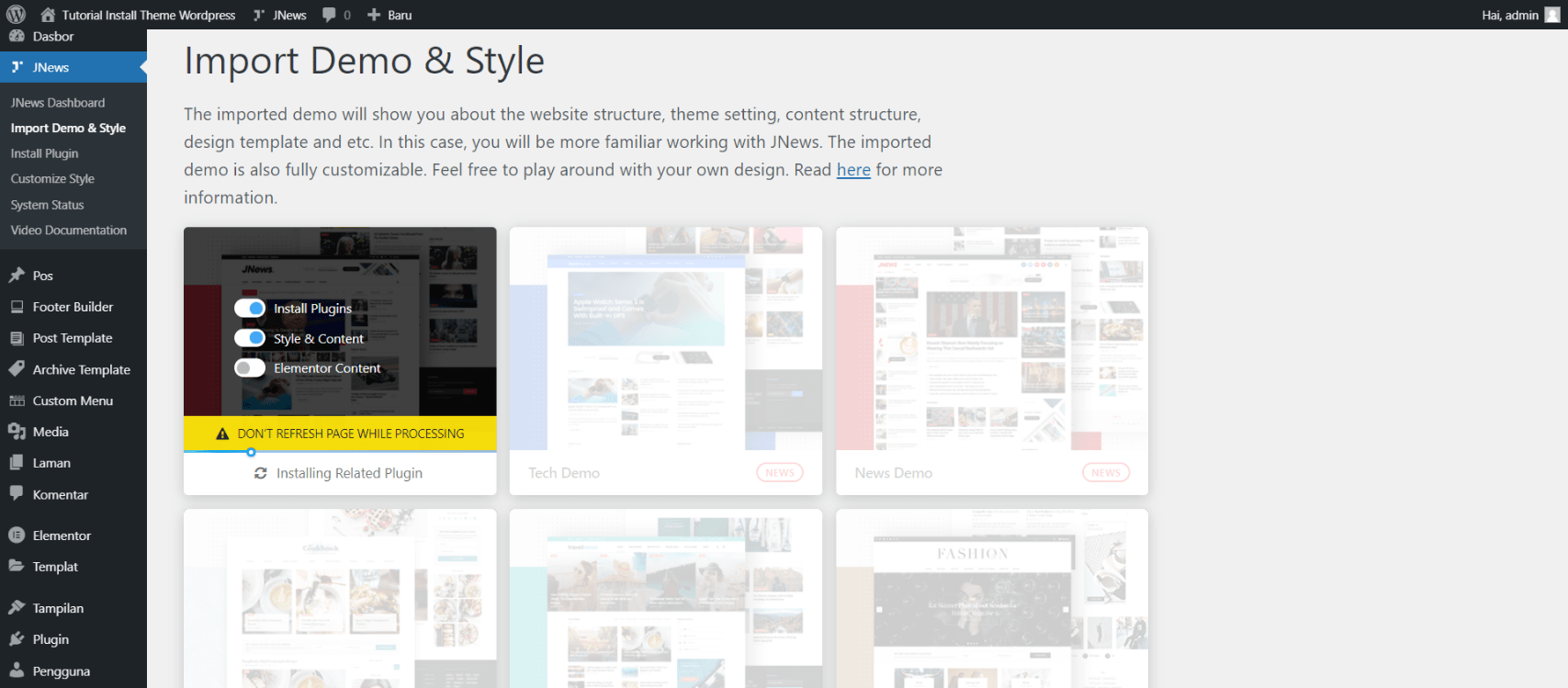Click the WordPress logo icon
The height and width of the screenshot is (688, 1568).
point(16,15)
